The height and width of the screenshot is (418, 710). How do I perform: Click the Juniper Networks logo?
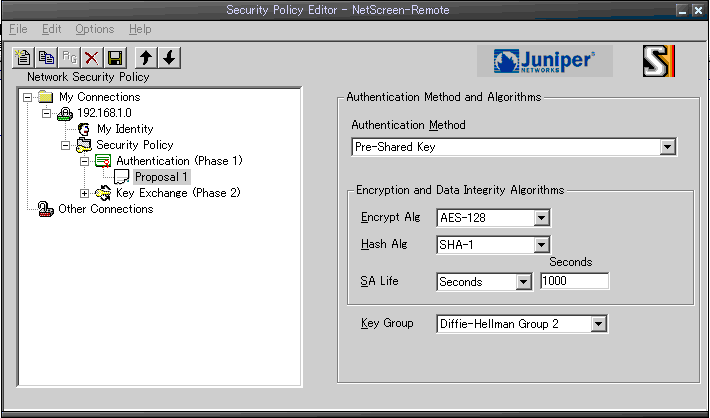click(545, 61)
